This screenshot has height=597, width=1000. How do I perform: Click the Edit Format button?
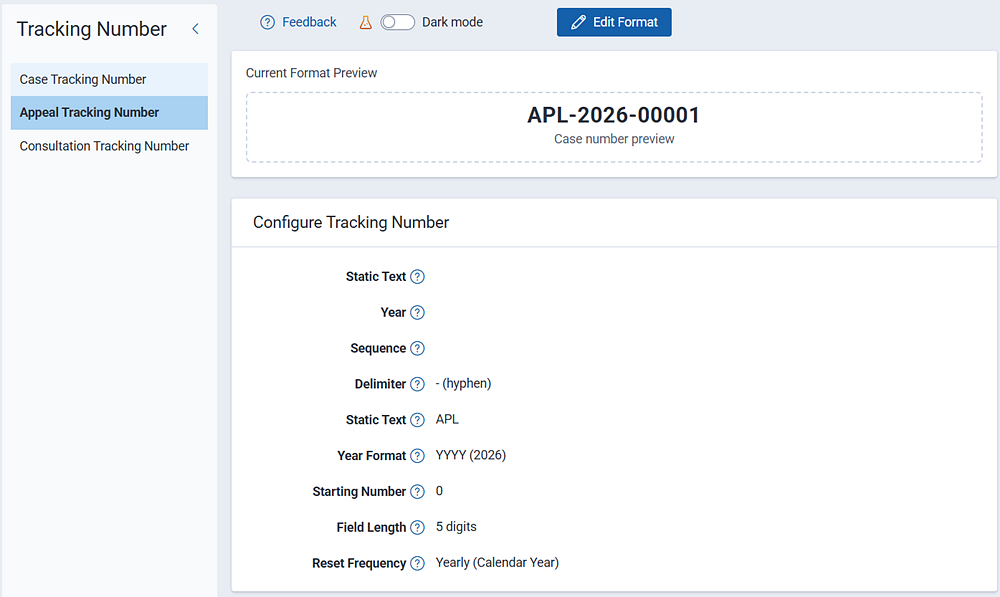tap(614, 22)
